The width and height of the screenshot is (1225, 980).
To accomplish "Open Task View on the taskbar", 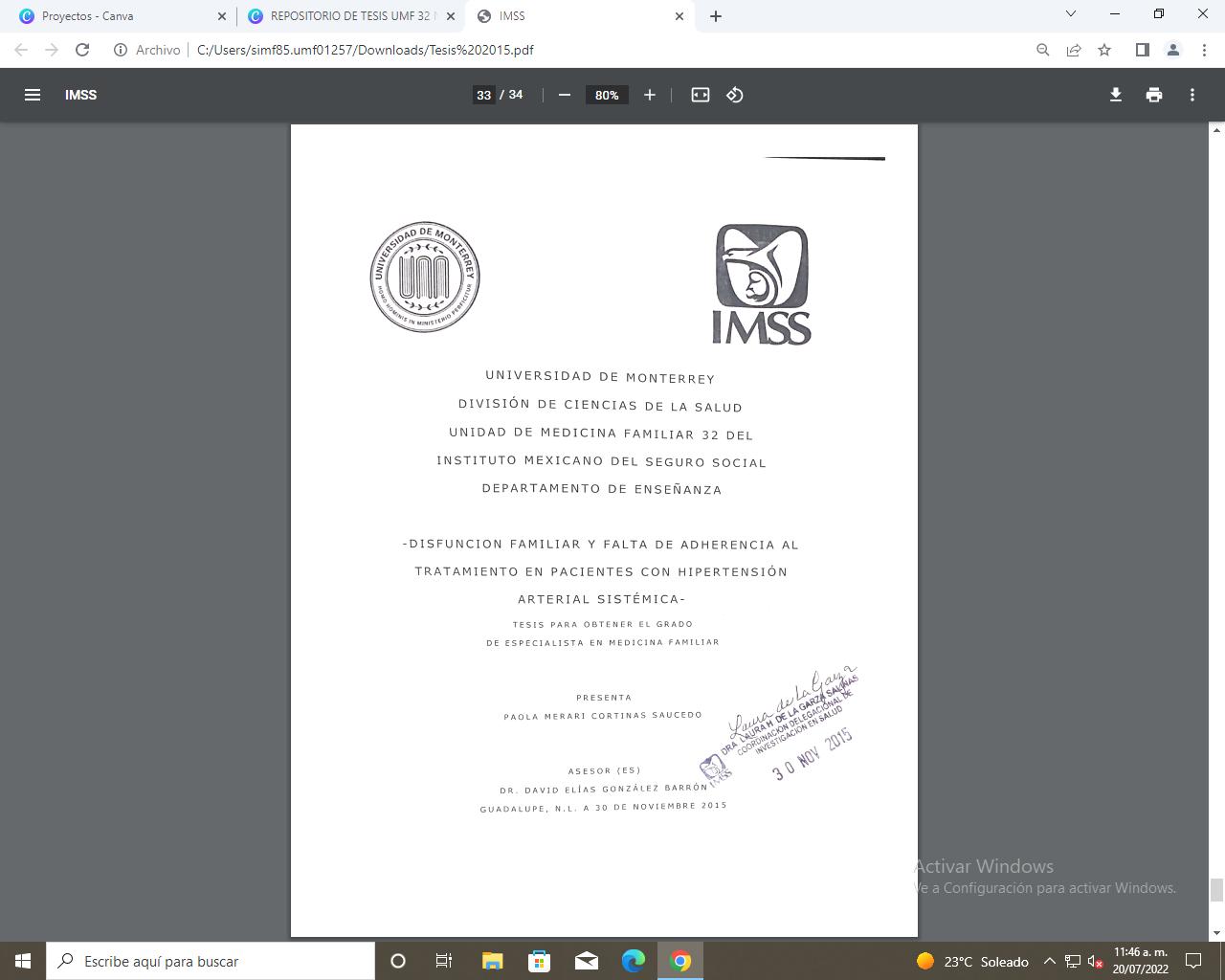I will (444, 961).
